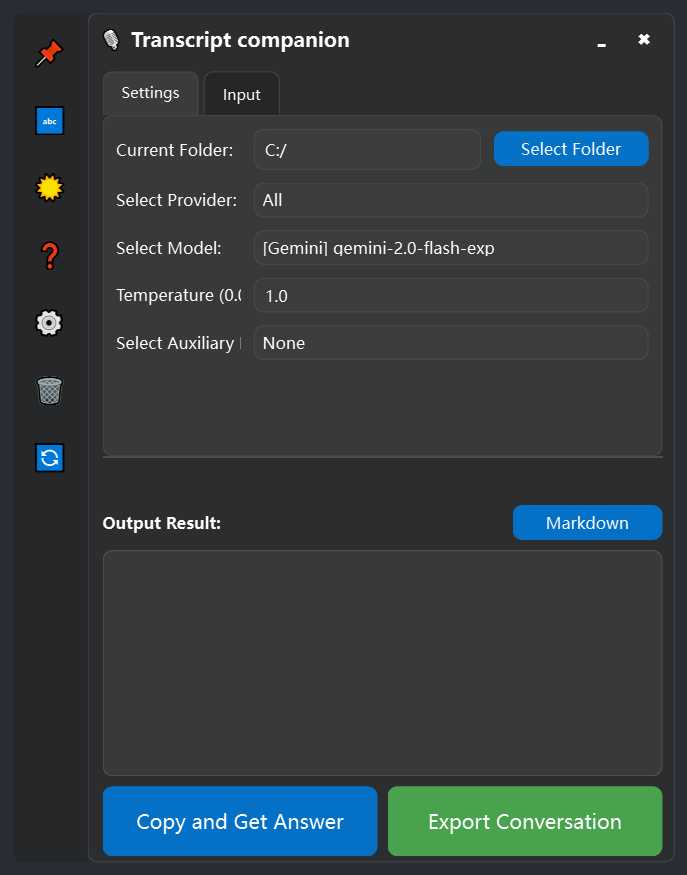Expand the Select Model dropdown

(451, 248)
